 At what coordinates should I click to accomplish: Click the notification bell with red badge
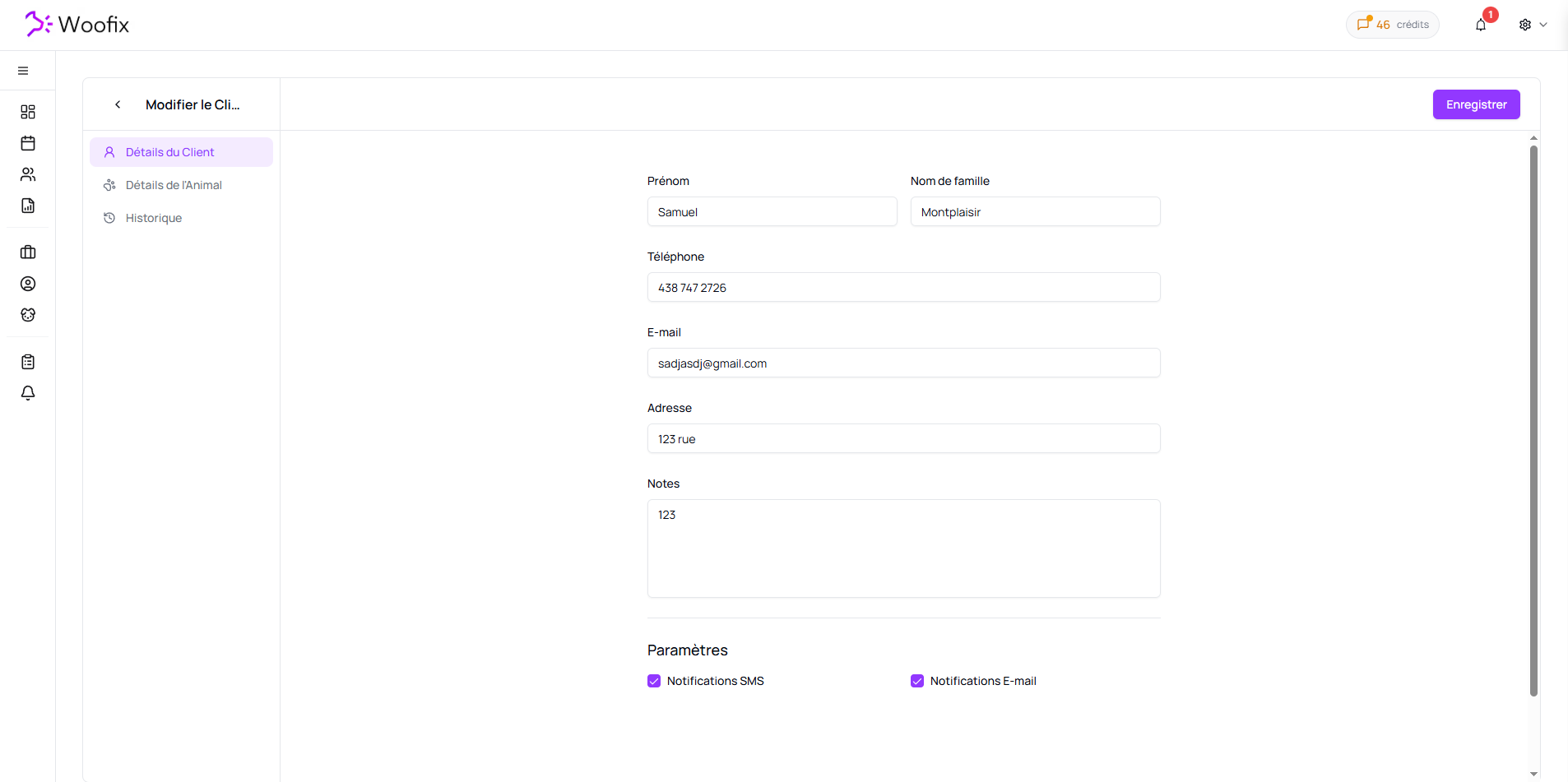[1481, 25]
